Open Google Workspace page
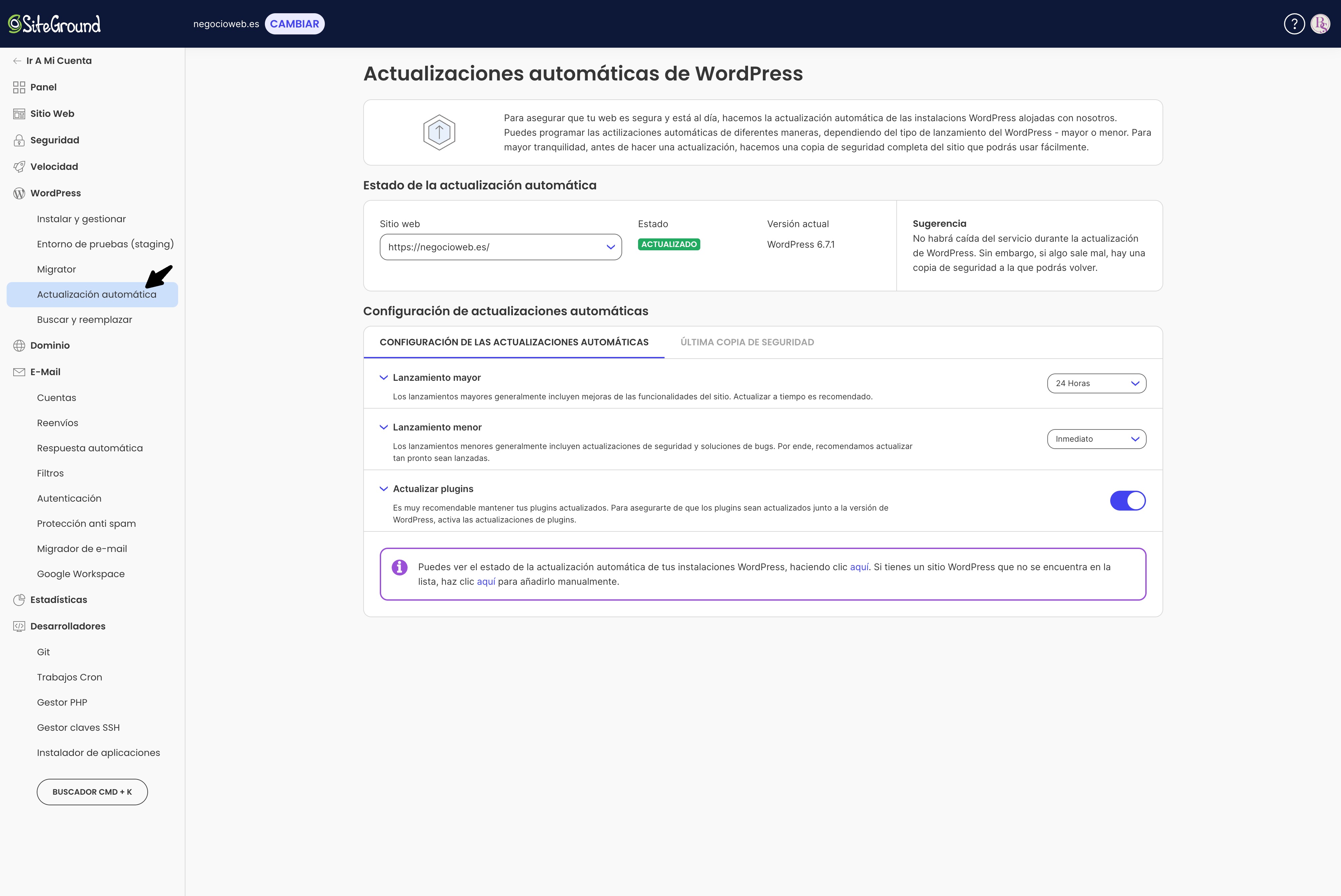Image resolution: width=1341 pixels, height=896 pixels. [80, 574]
